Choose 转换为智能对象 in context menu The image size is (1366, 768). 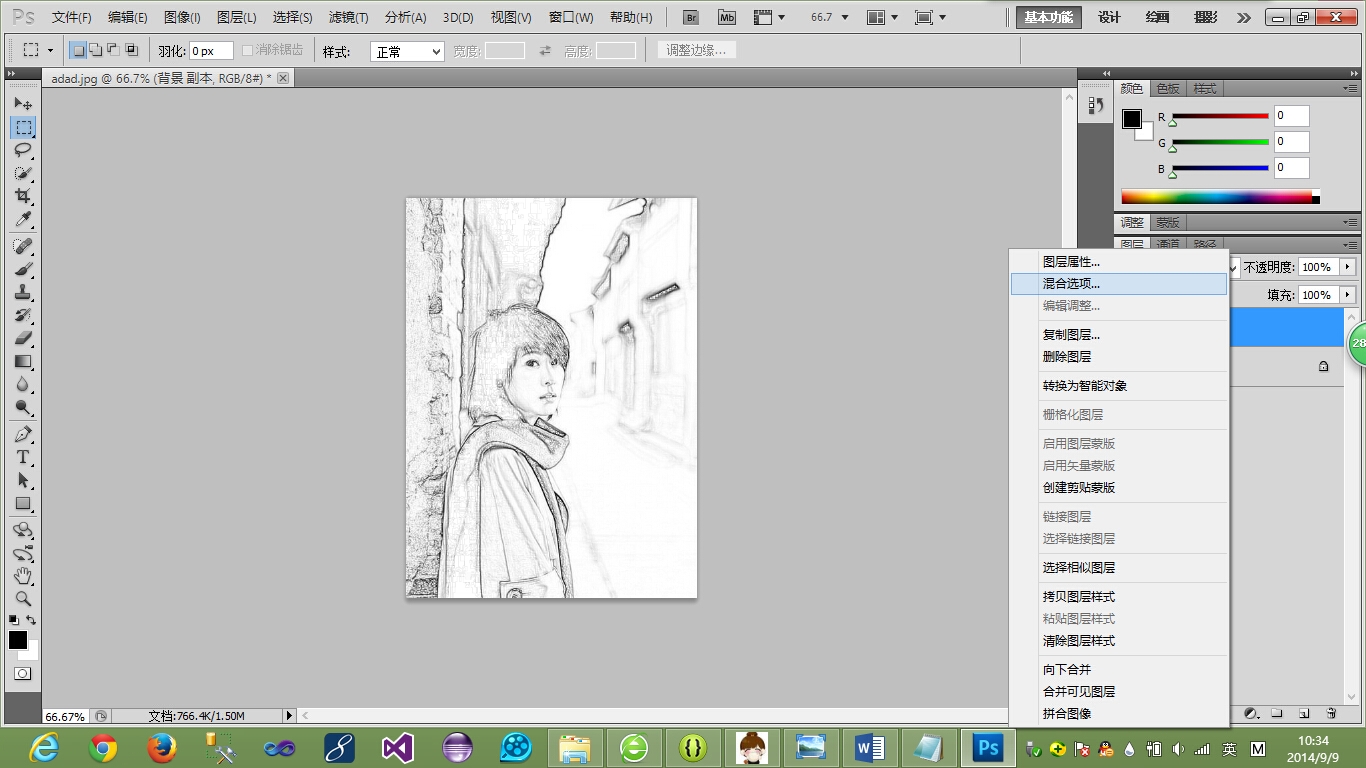click(x=1119, y=386)
